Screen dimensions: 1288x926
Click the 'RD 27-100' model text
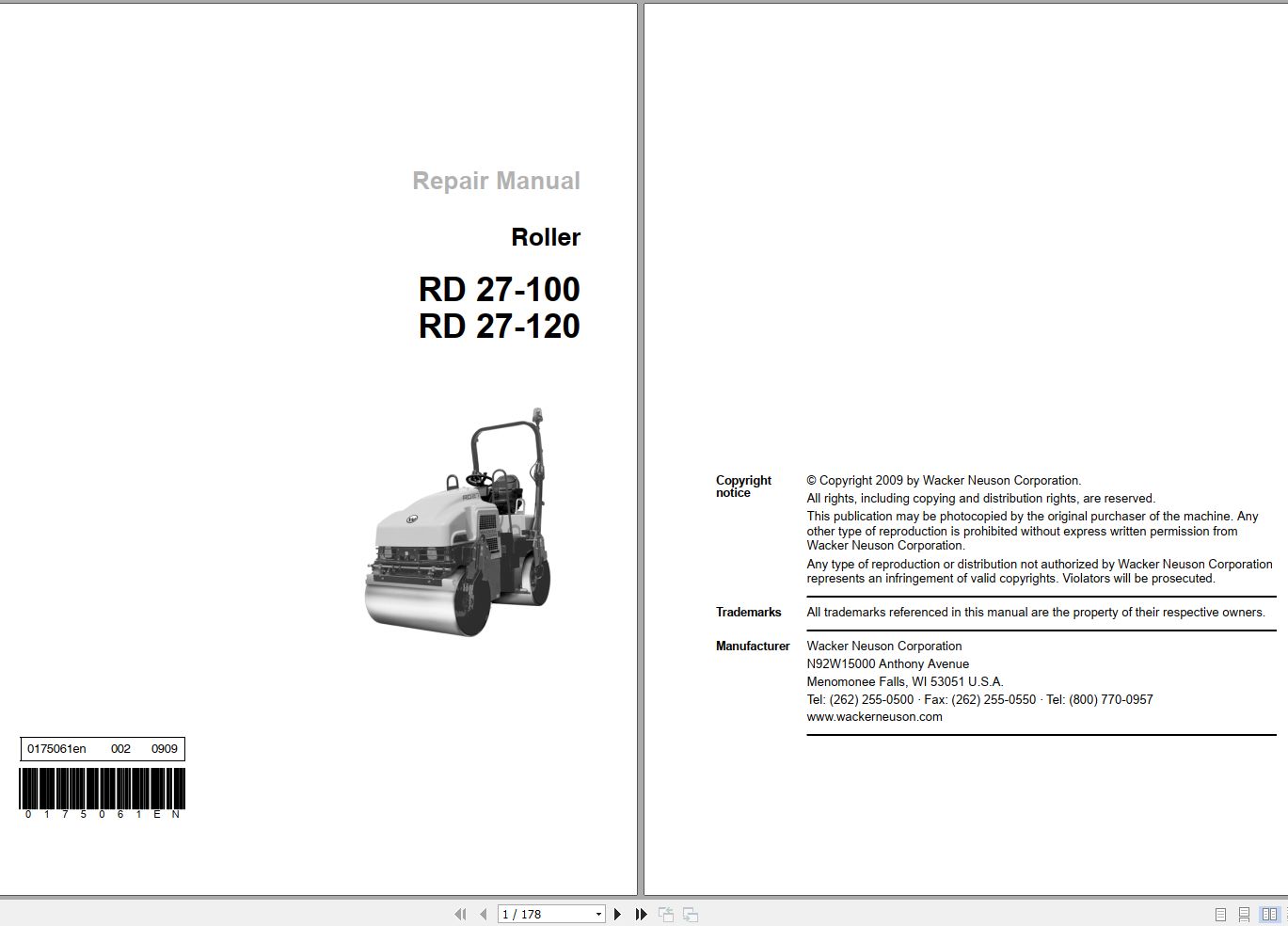pos(500,289)
